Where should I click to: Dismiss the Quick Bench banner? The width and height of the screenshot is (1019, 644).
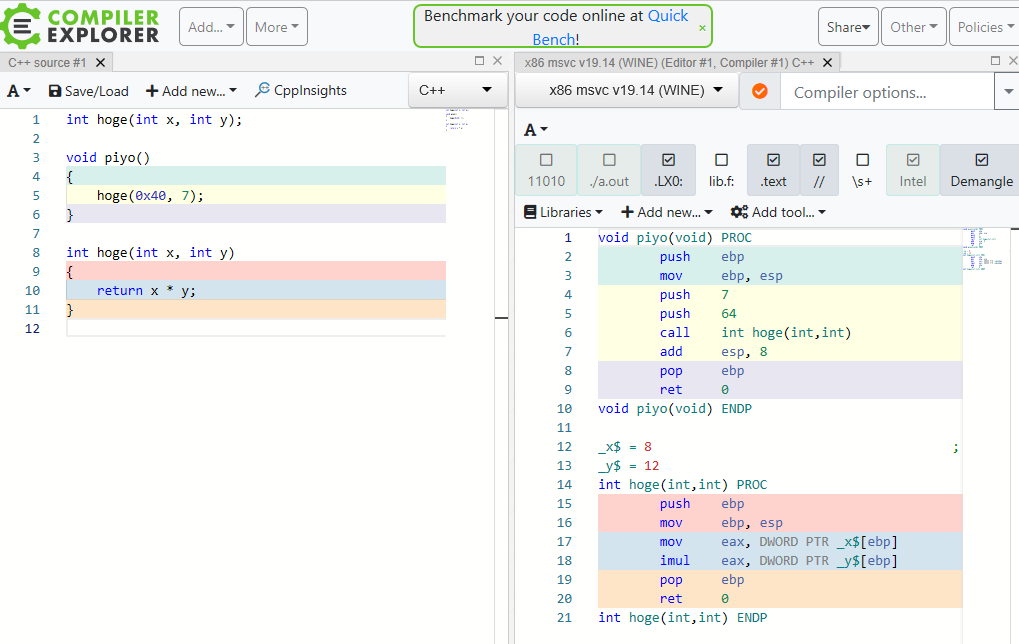point(702,28)
